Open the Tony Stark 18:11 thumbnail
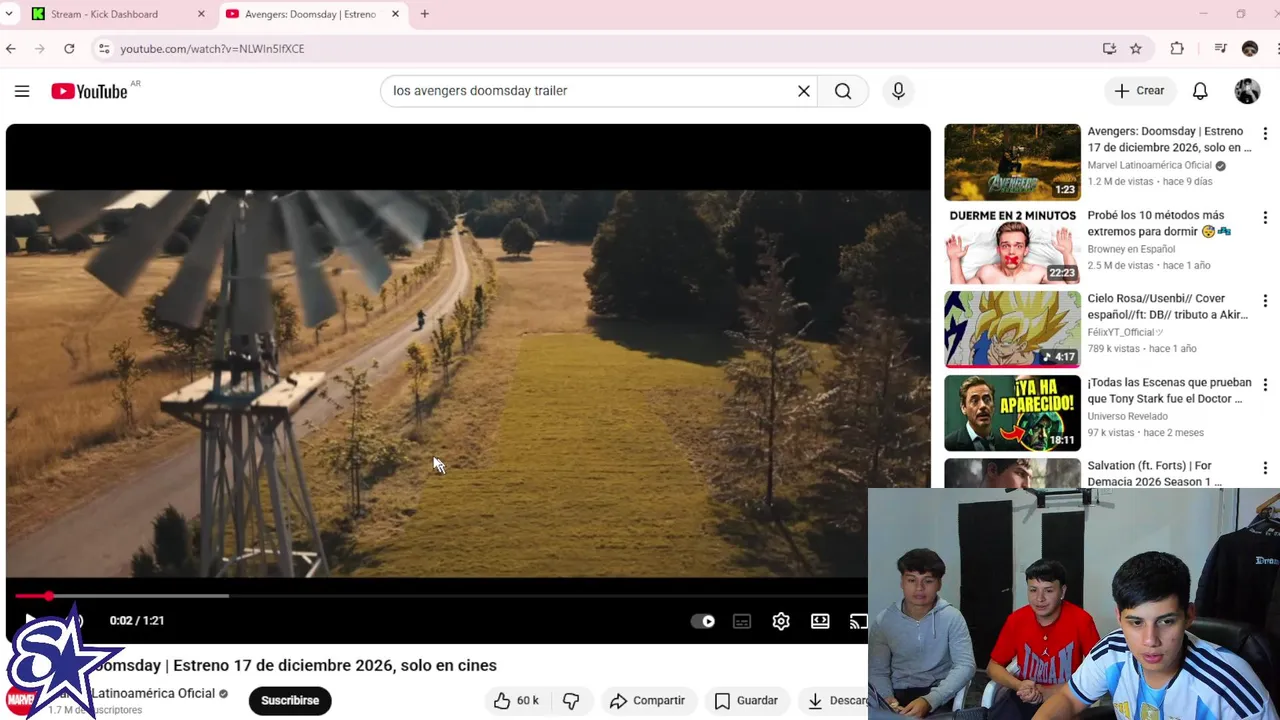This screenshot has height=720, width=1280. click(x=1012, y=413)
